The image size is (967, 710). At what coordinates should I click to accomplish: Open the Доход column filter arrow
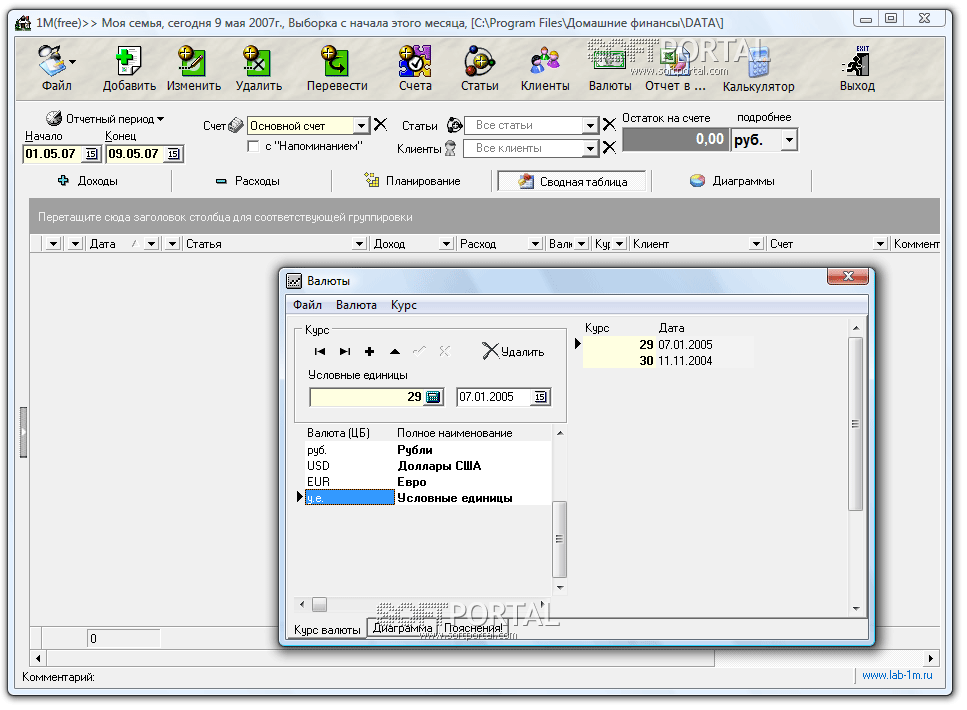446,244
